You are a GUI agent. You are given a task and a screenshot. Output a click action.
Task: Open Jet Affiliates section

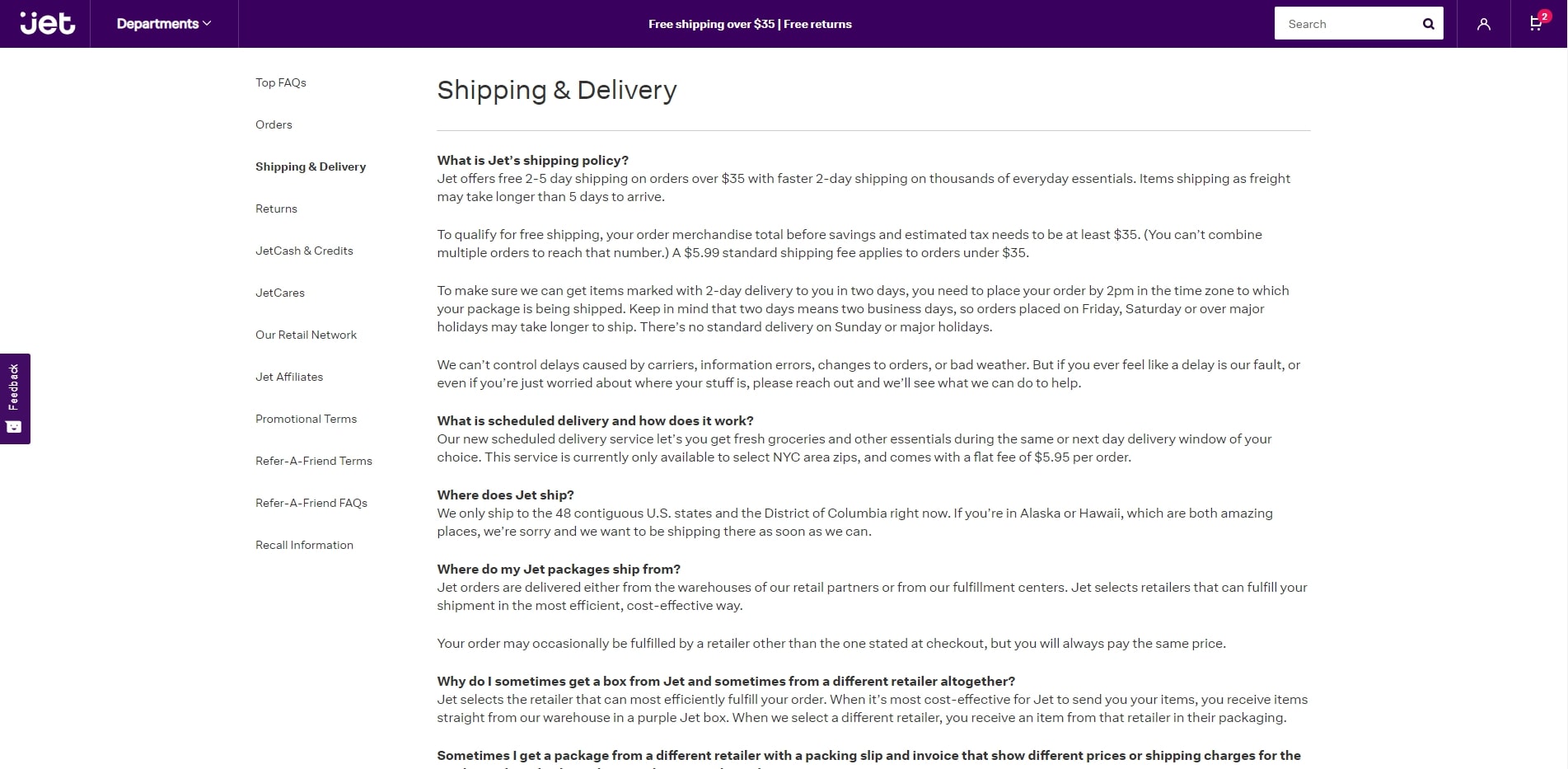[289, 377]
